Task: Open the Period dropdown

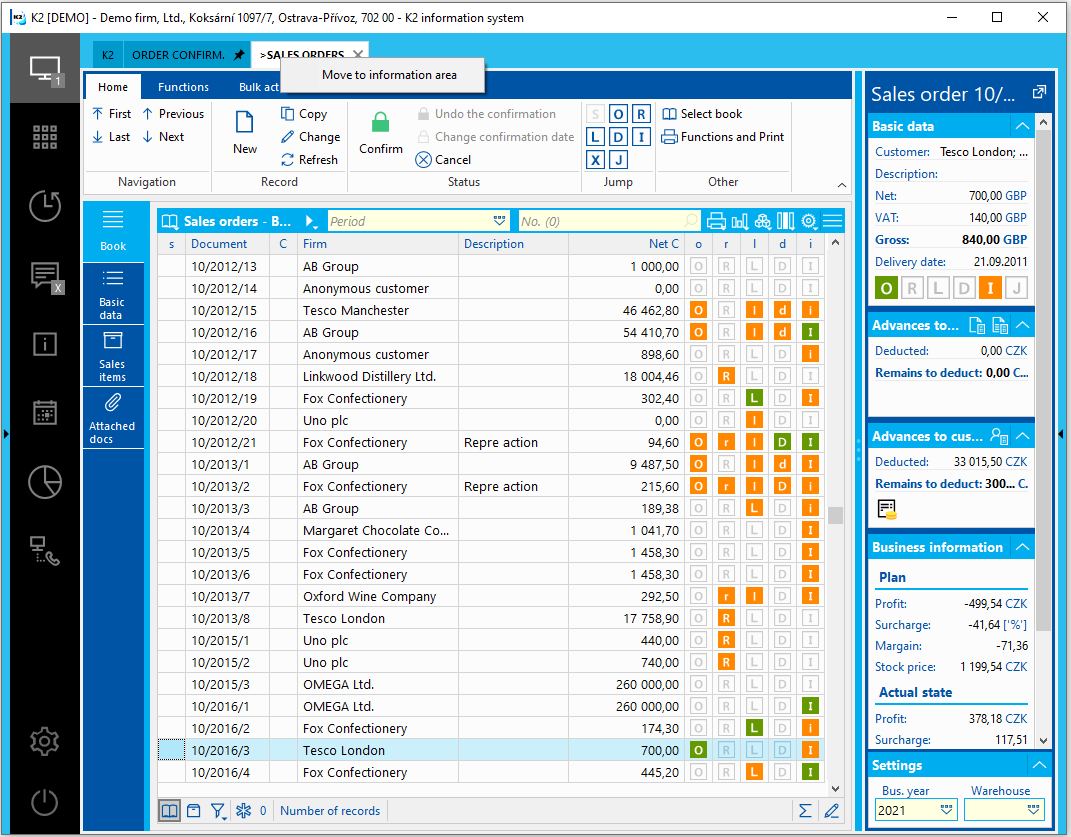Action: click(499, 221)
